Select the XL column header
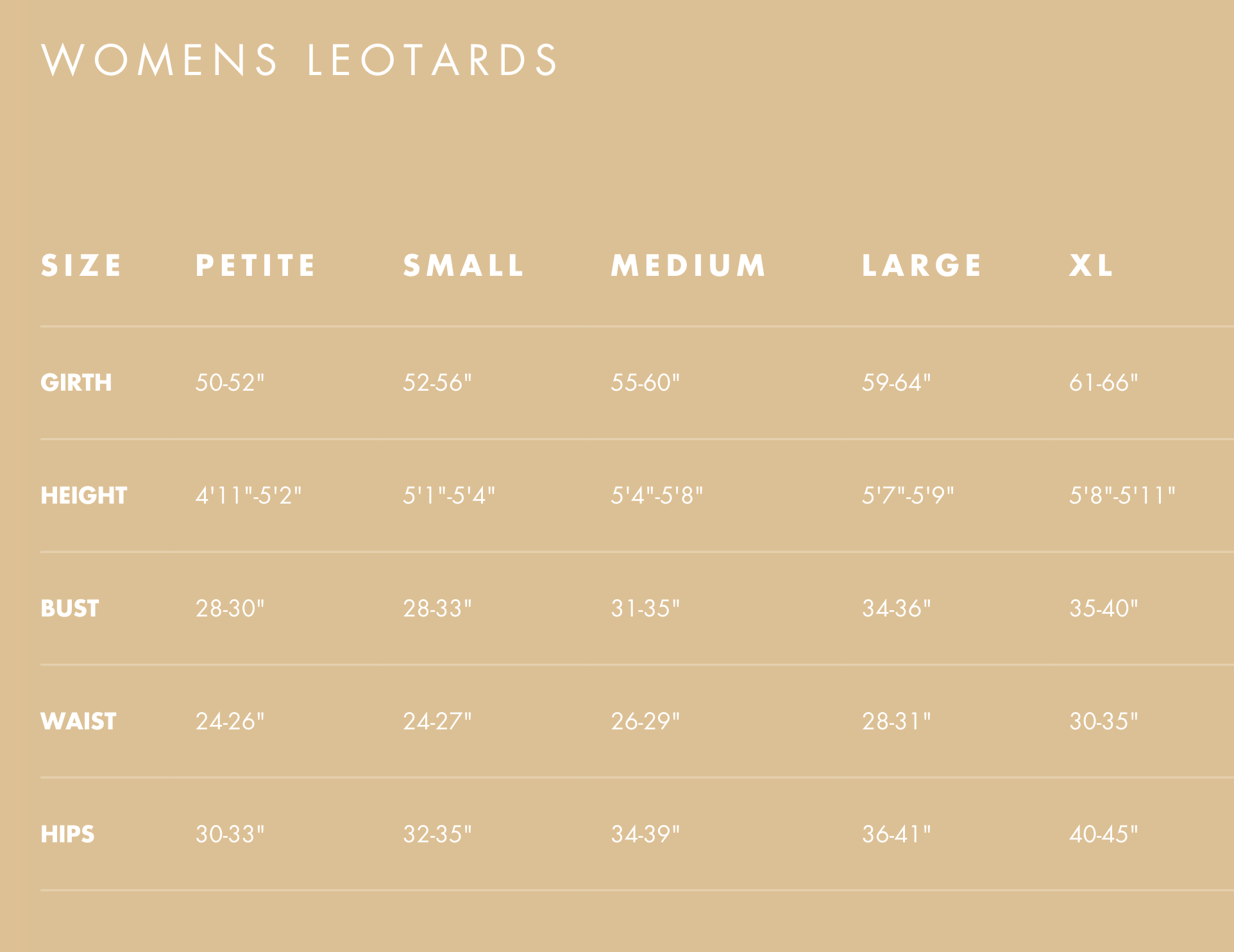 pyautogui.click(x=1091, y=266)
